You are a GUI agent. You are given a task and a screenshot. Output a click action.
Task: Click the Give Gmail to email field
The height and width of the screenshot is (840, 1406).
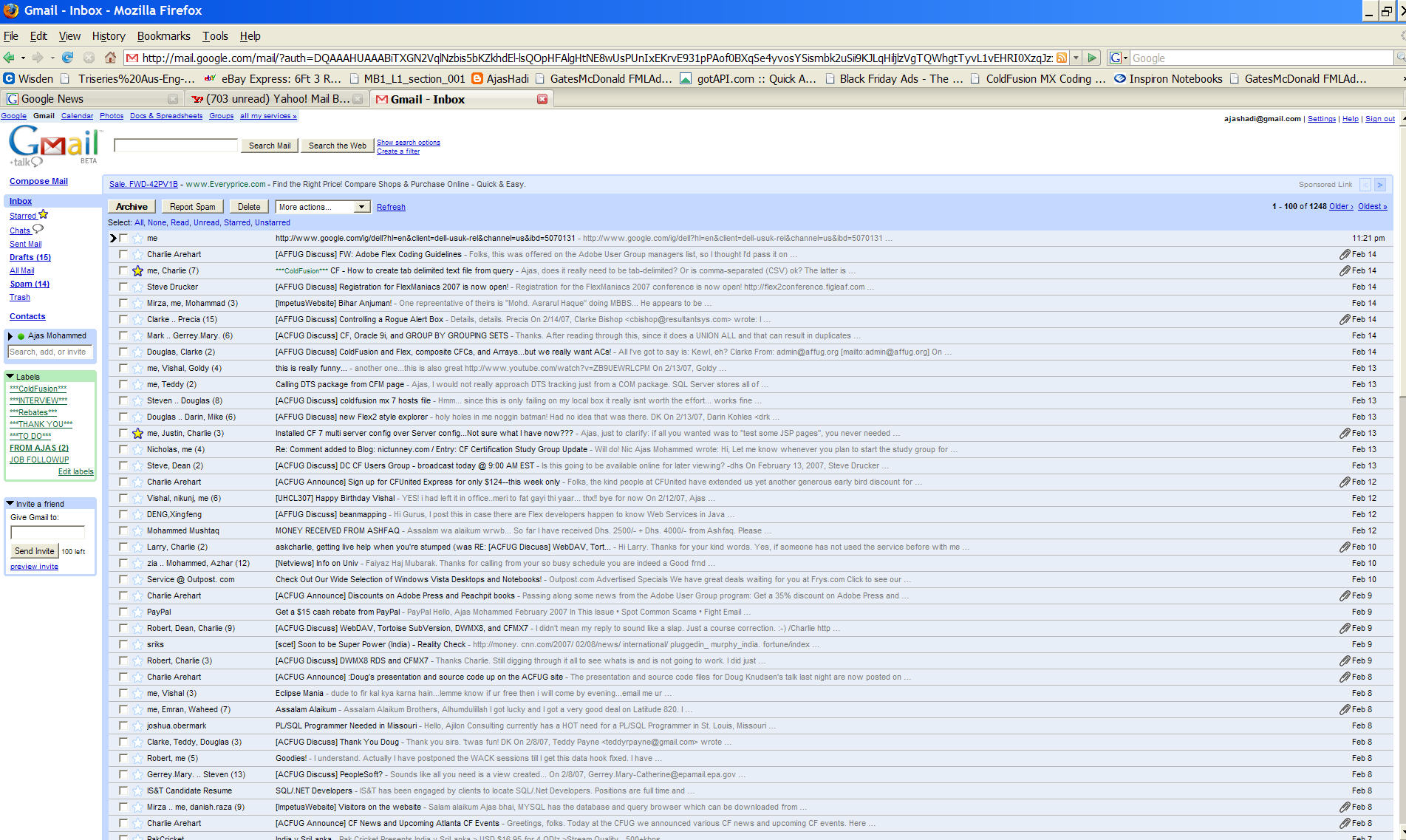tap(47, 532)
